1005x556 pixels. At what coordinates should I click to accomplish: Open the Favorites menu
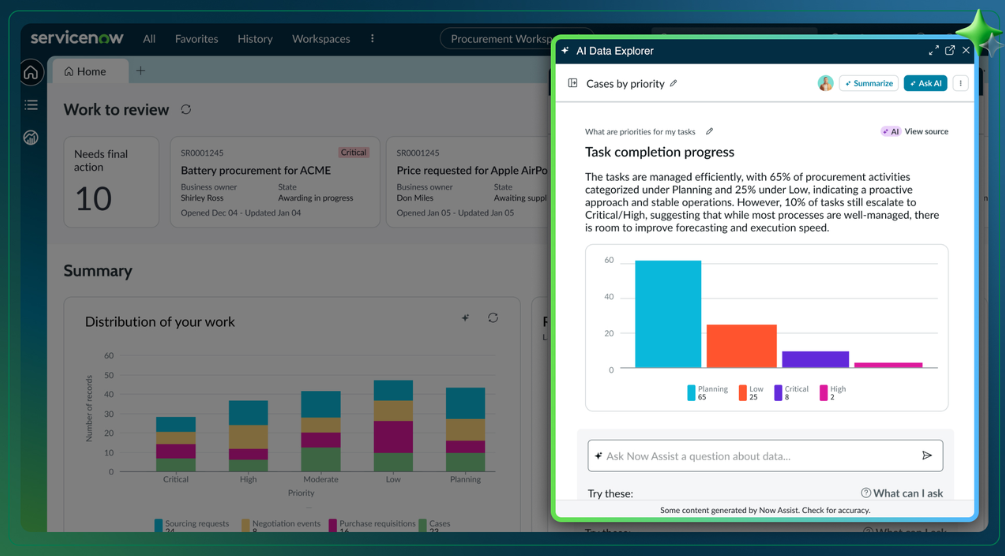pyautogui.click(x=196, y=39)
